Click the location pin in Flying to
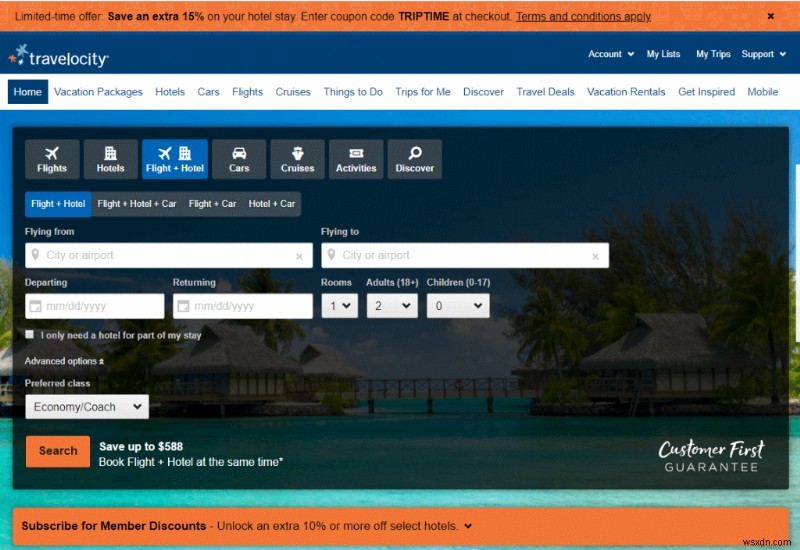Screen dimensions: 800x550 pos(331,255)
